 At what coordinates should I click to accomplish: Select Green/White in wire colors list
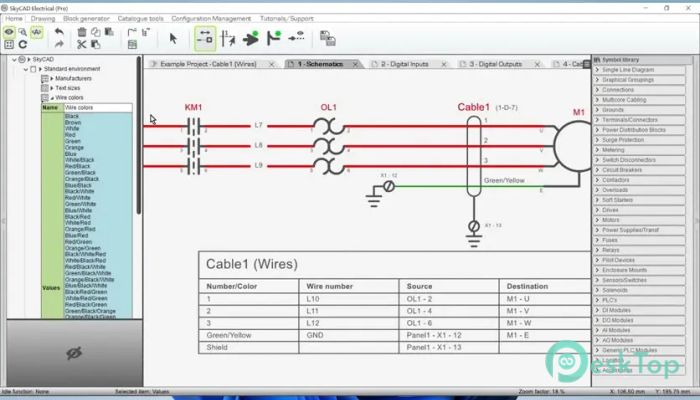[80, 204]
